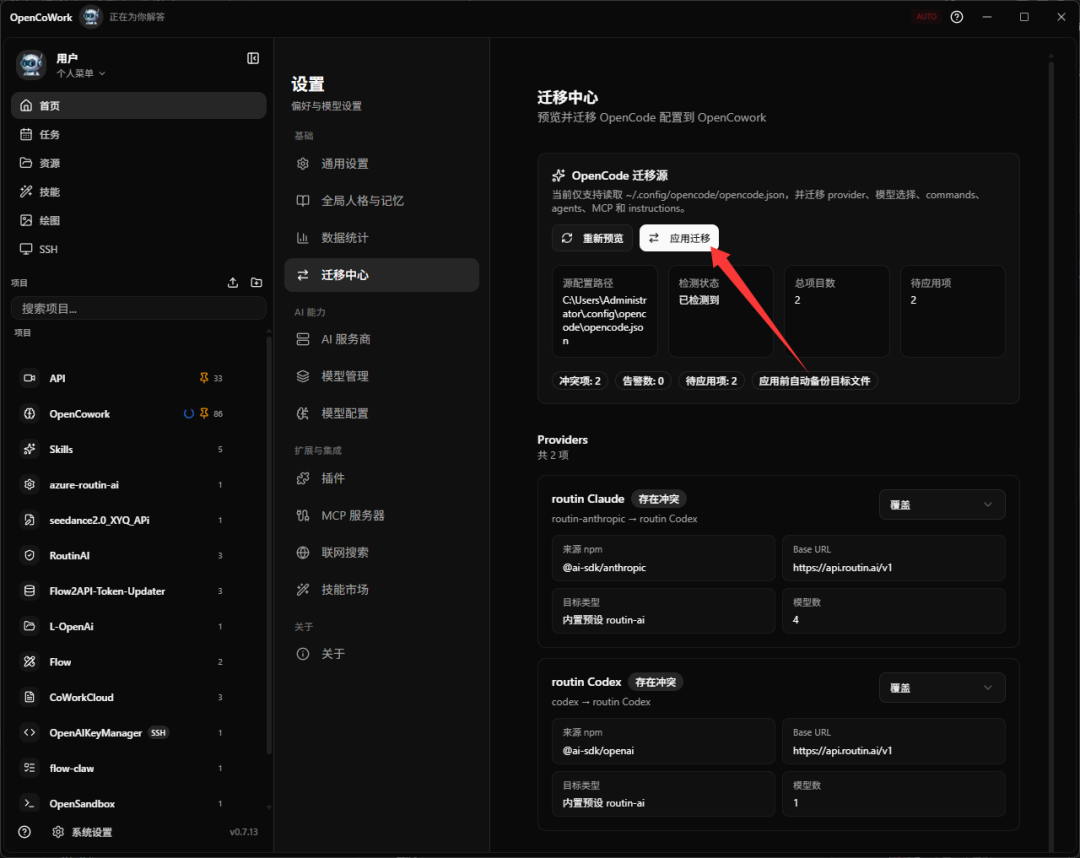Select seedance2.0_XYQ_APi project
Image resolution: width=1080 pixels, height=858 pixels.
tap(138, 520)
